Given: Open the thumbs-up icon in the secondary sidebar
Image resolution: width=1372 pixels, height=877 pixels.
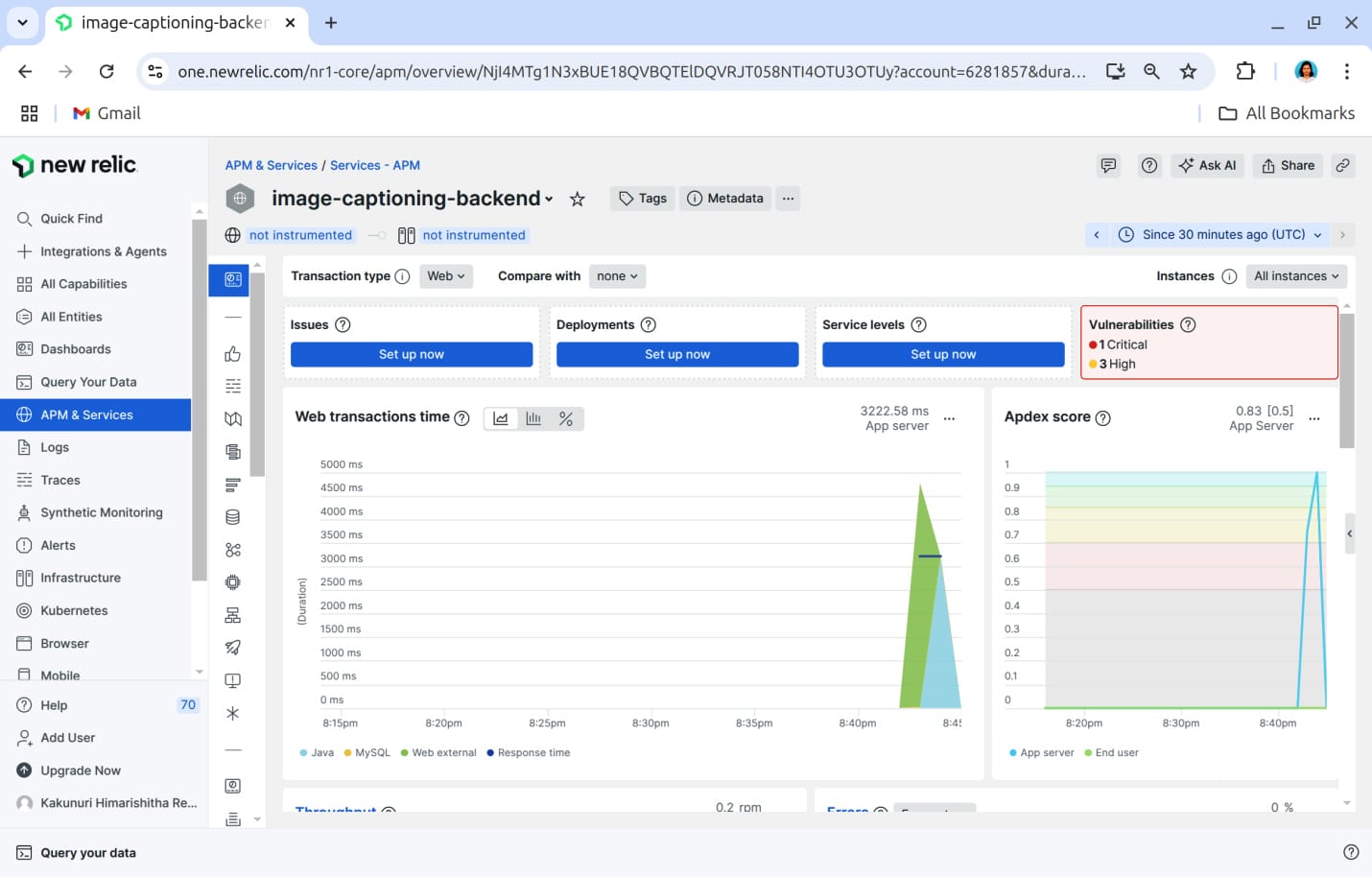Looking at the screenshot, I should coord(232,354).
